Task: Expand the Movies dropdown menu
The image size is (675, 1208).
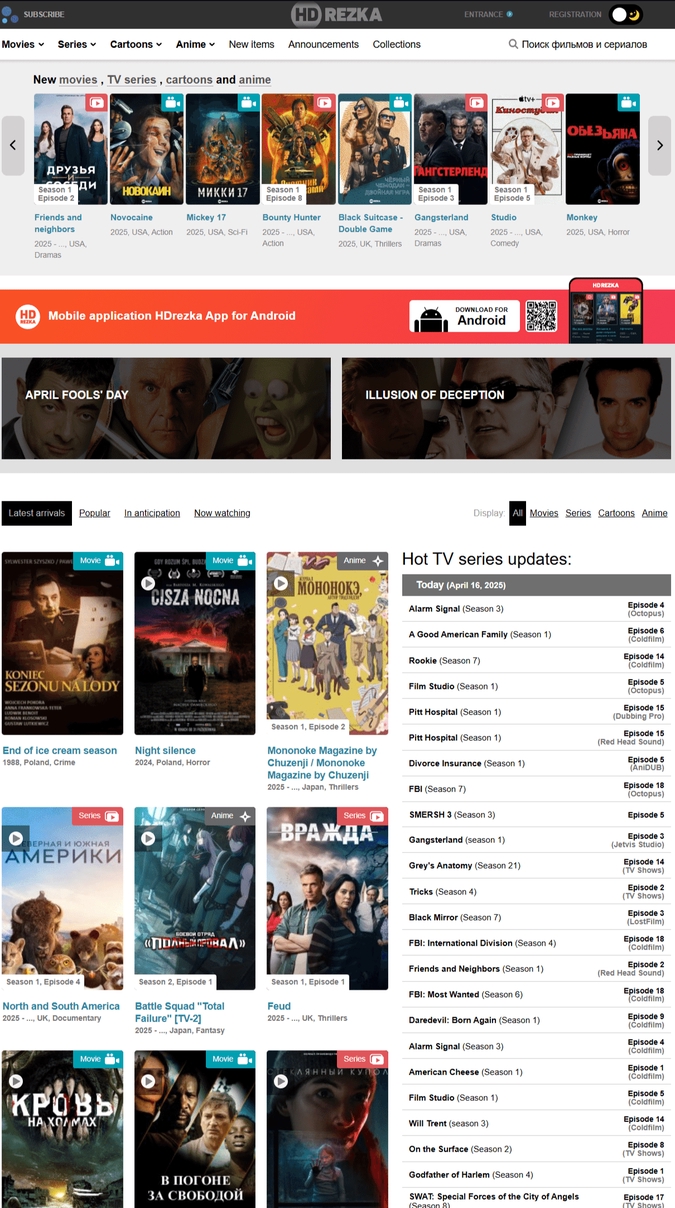Action: click(23, 44)
